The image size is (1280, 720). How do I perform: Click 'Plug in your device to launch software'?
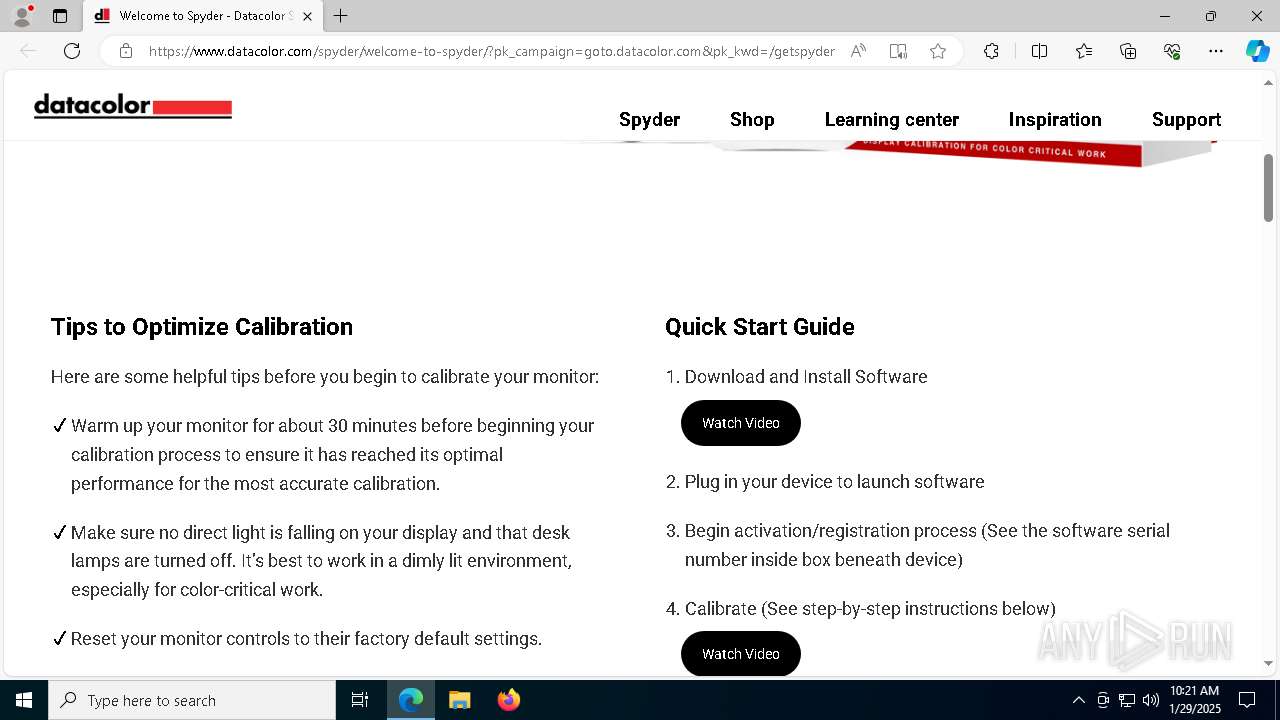[x=835, y=482]
